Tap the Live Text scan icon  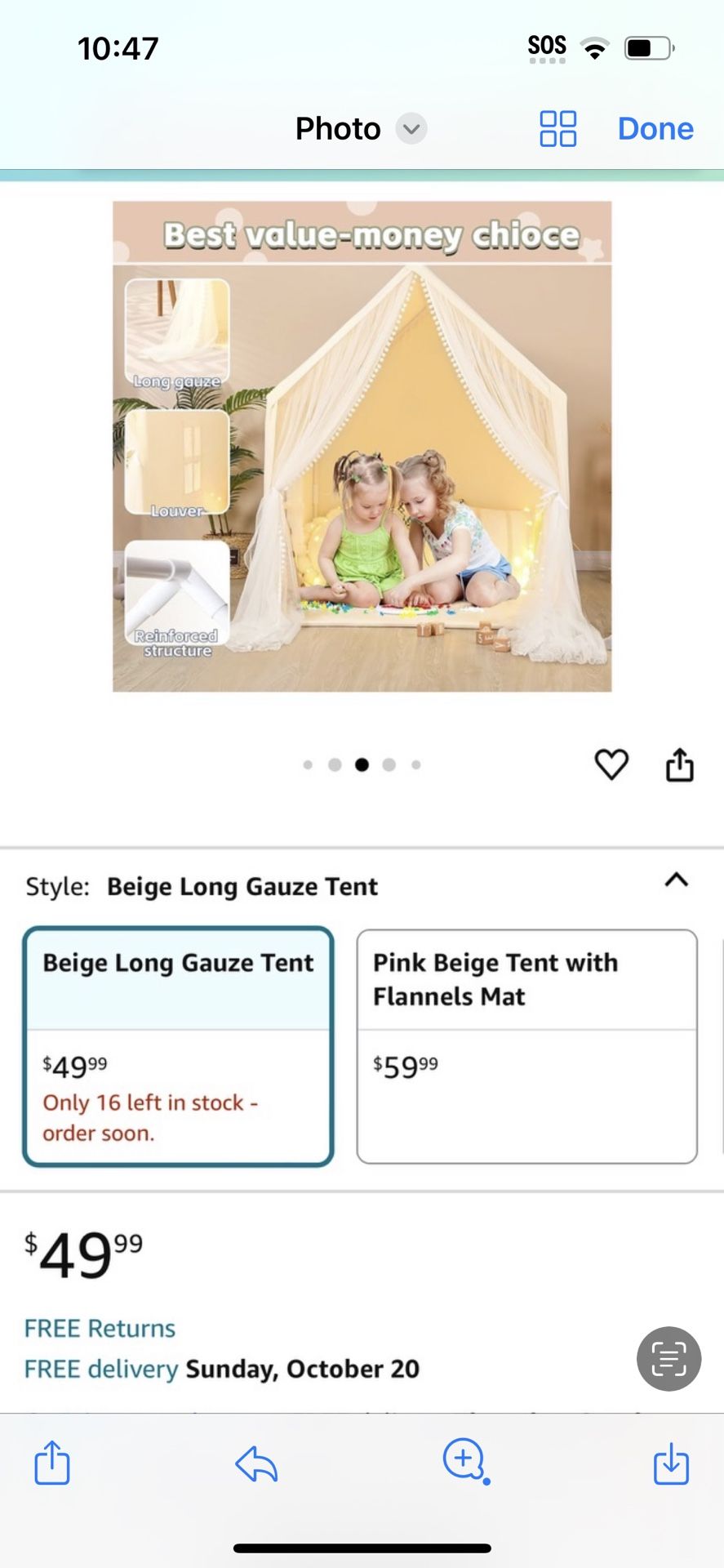(x=668, y=1358)
